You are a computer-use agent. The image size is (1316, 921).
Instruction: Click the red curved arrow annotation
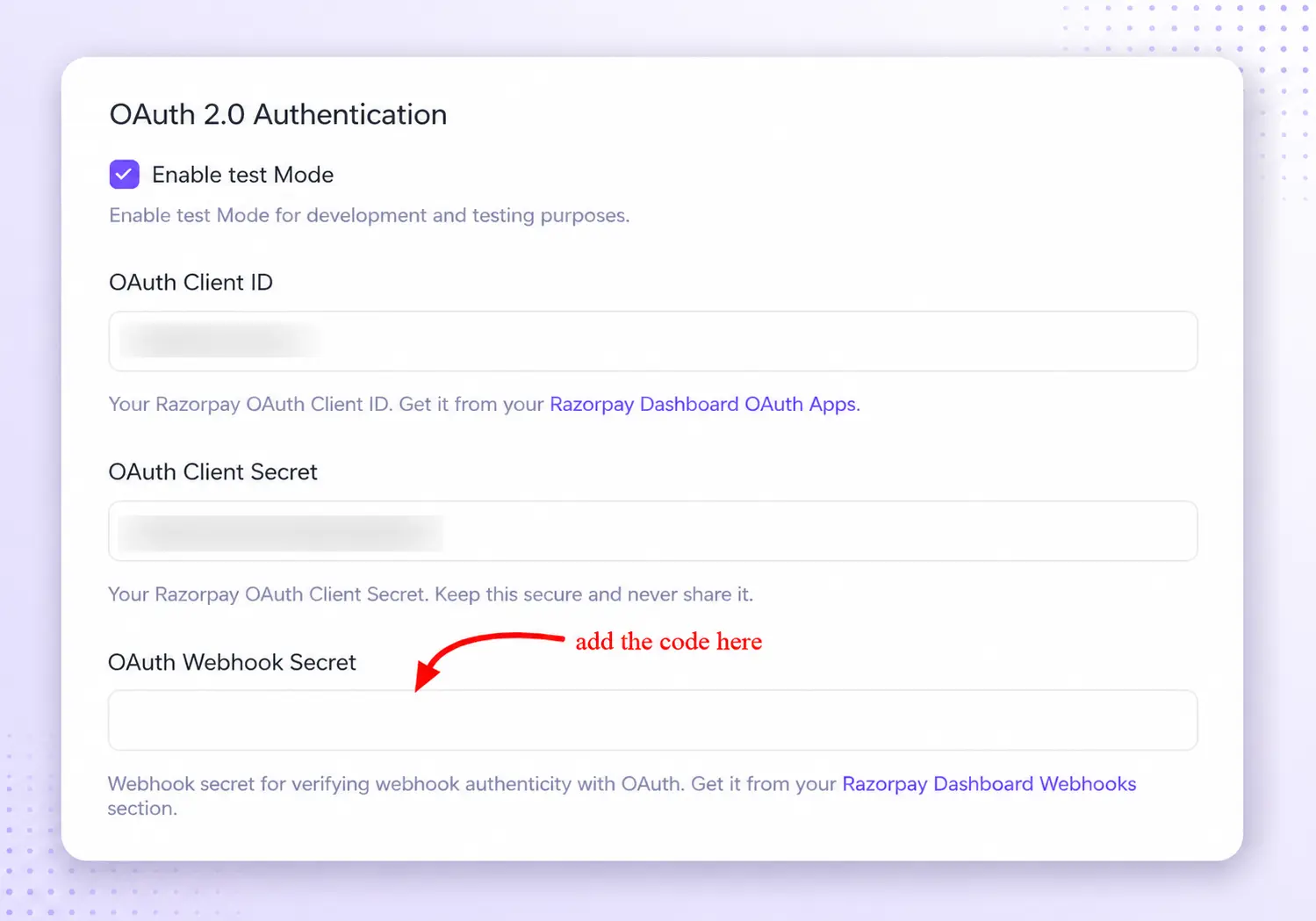point(489,660)
